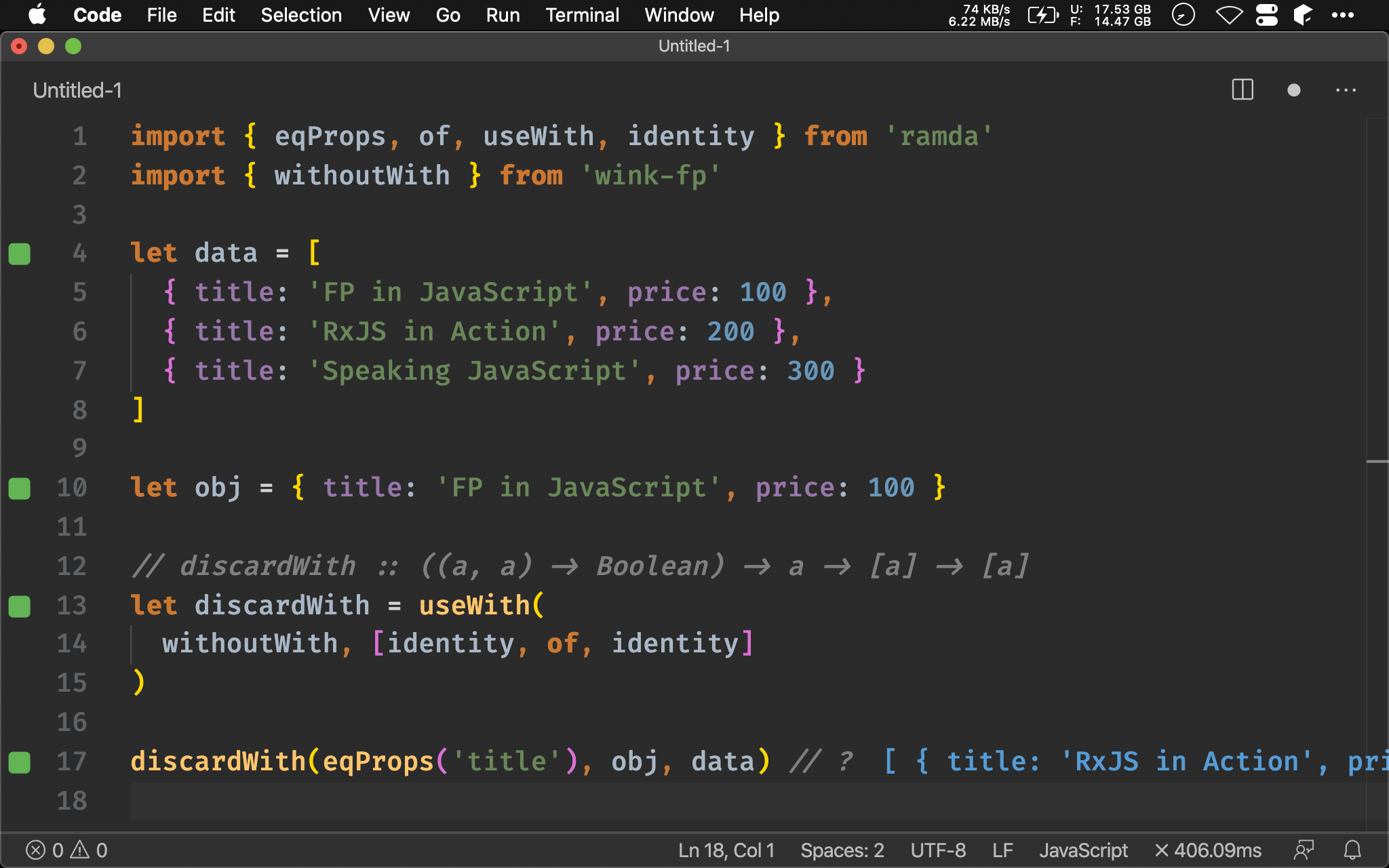The width and height of the screenshot is (1389, 868).
Task: Click the green Quokka marker on line 13
Action: tap(20, 606)
